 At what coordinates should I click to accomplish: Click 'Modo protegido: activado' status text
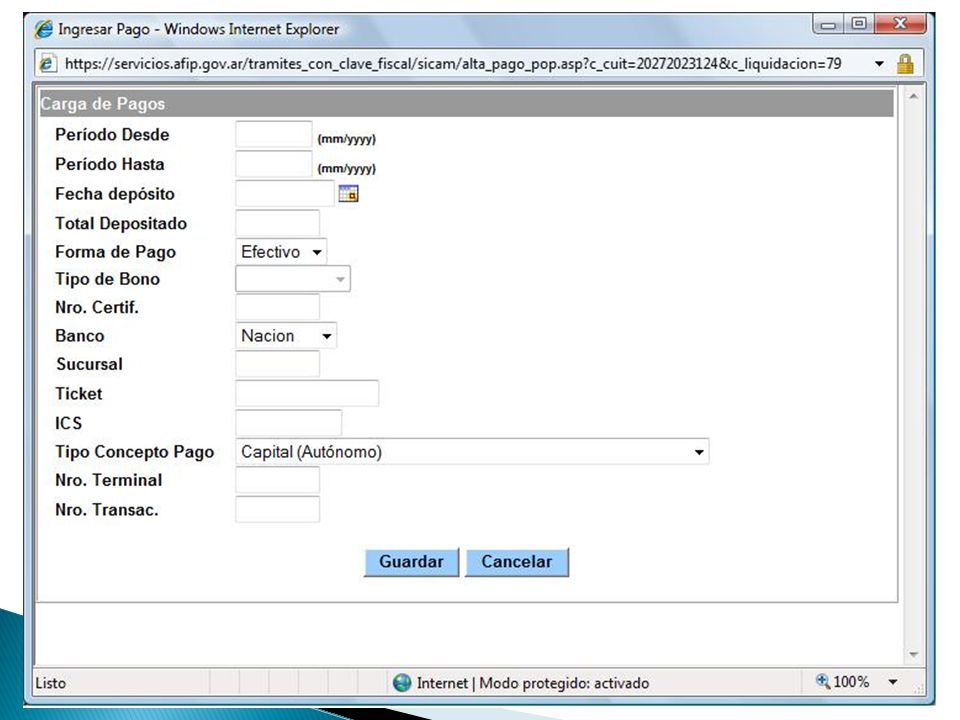[x=564, y=683]
